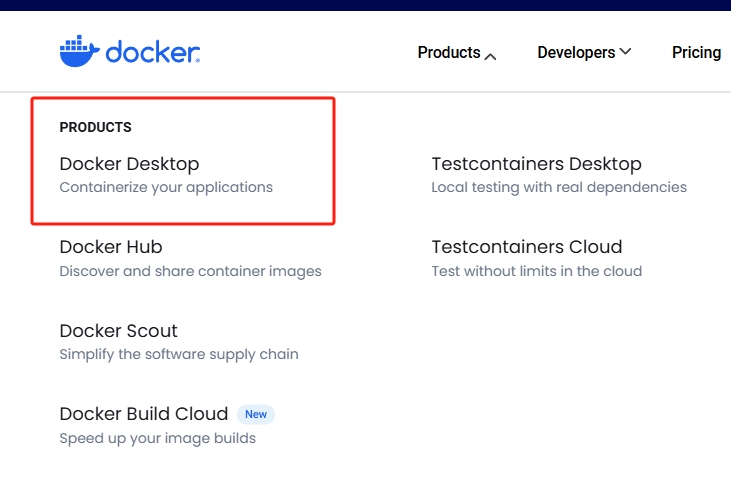Click 'Speed up your image builds' text
Image resolution: width=731 pixels, height=490 pixels.
(x=158, y=438)
